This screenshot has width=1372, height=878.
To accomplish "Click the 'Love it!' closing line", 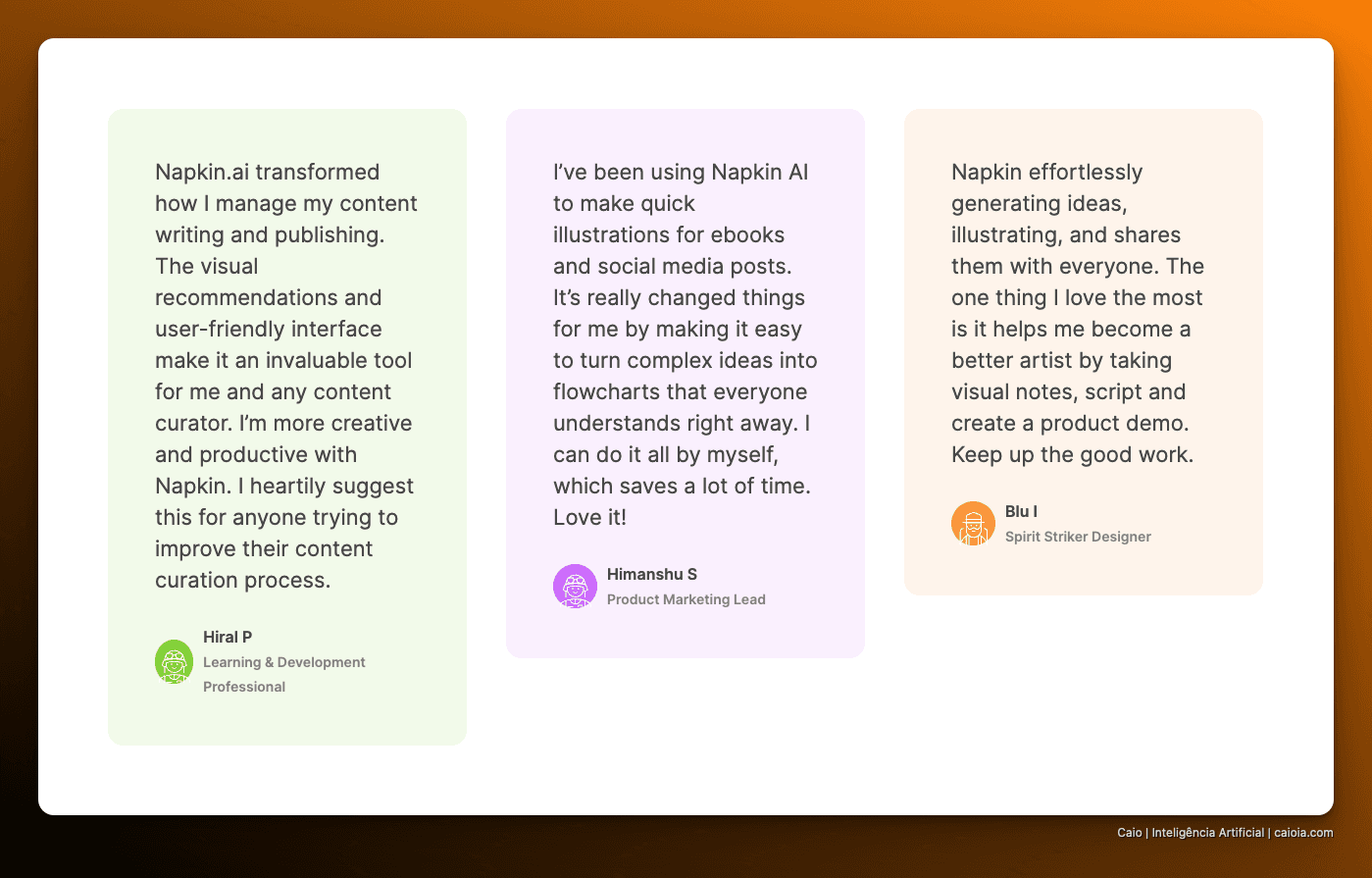I will point(589,517).
